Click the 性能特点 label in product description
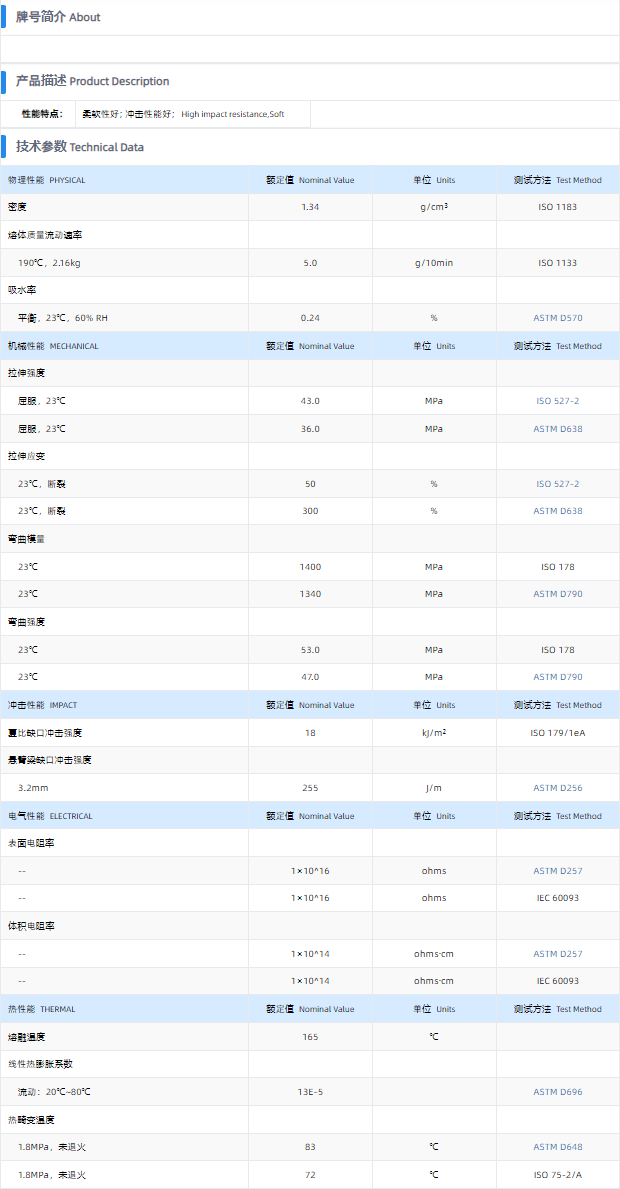The height and width of the screenshot is (1189, 620). coord(42,114)
